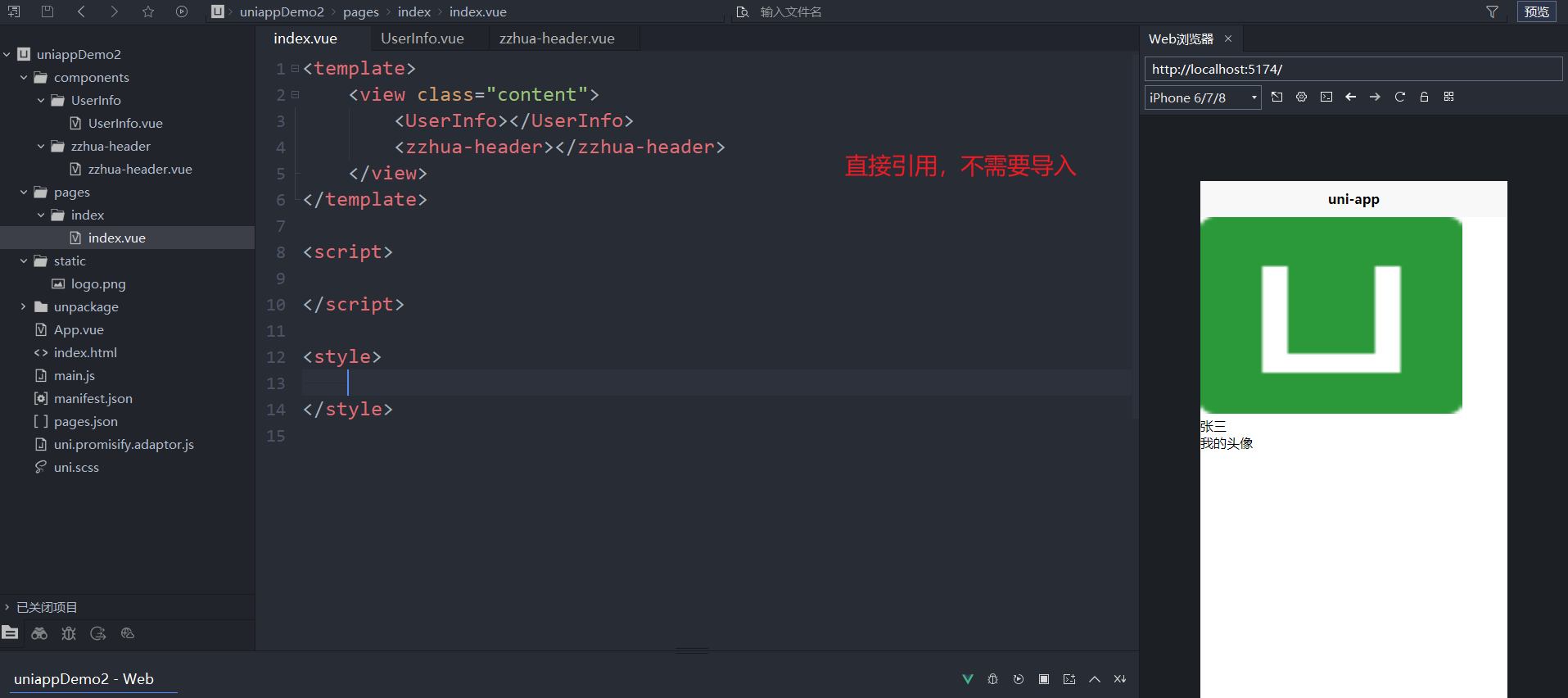Open pages.json in the project tree
The height and width of the screenshot is (698, 1568).
[86, 421]
